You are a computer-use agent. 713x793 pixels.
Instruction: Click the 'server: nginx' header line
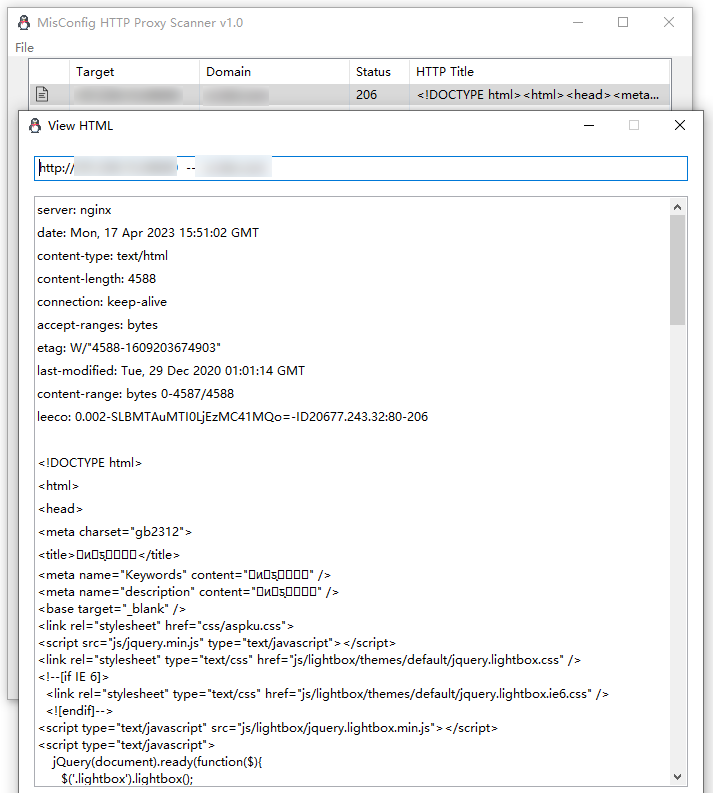74,210
